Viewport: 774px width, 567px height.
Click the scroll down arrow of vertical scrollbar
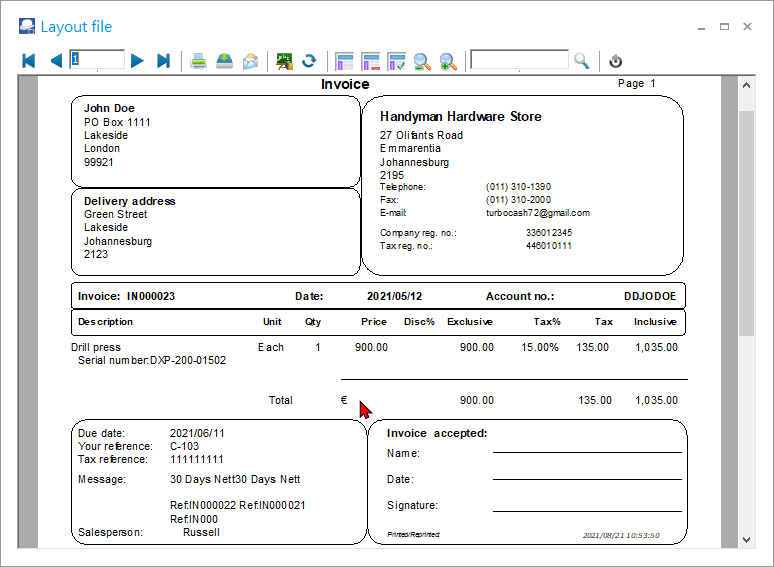(x=746, y=539)
